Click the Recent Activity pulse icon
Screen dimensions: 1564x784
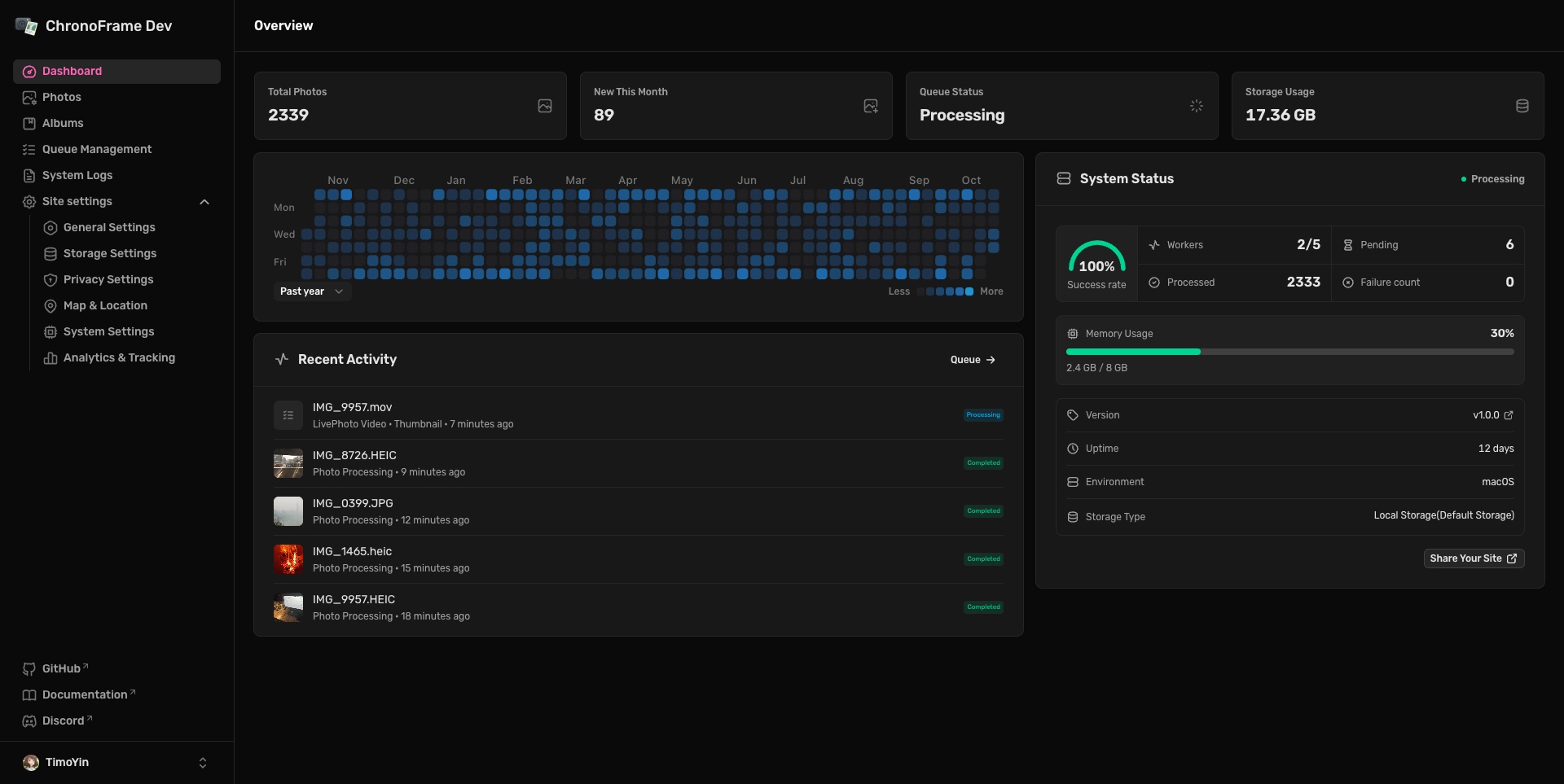pos(282,359)
